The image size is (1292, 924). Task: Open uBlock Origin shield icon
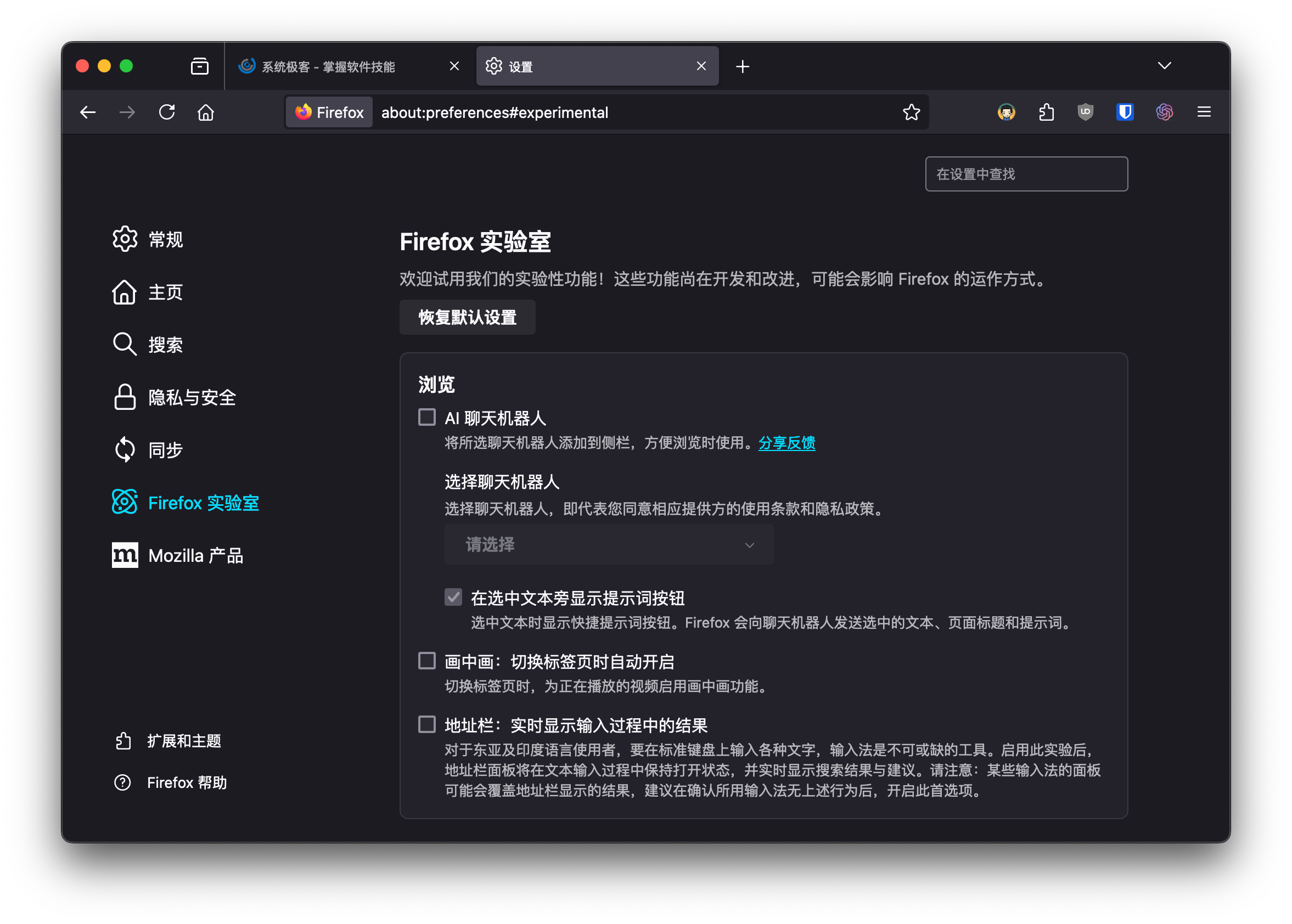click(x=1086, y=112)
